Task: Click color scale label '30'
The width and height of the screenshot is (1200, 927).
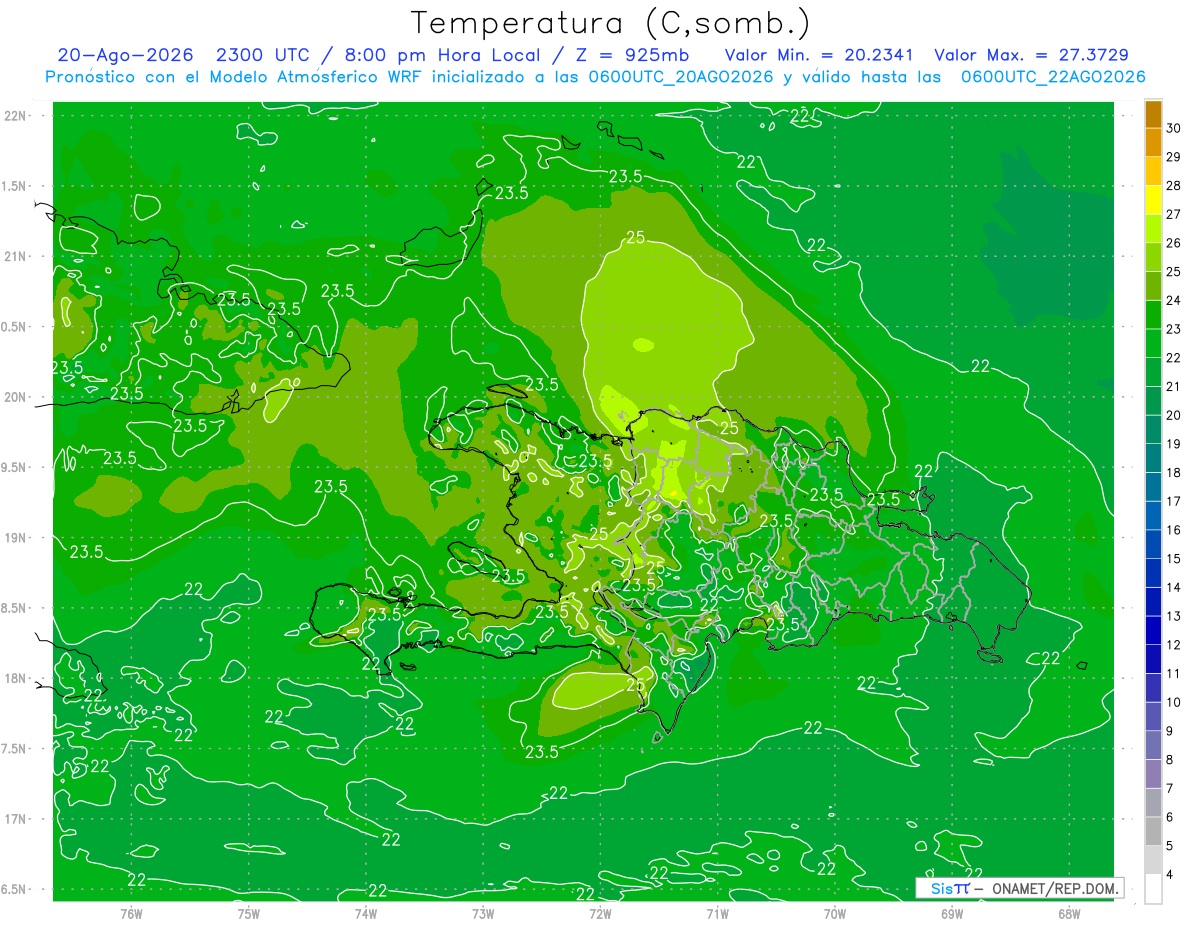Action: point(1174,128)
